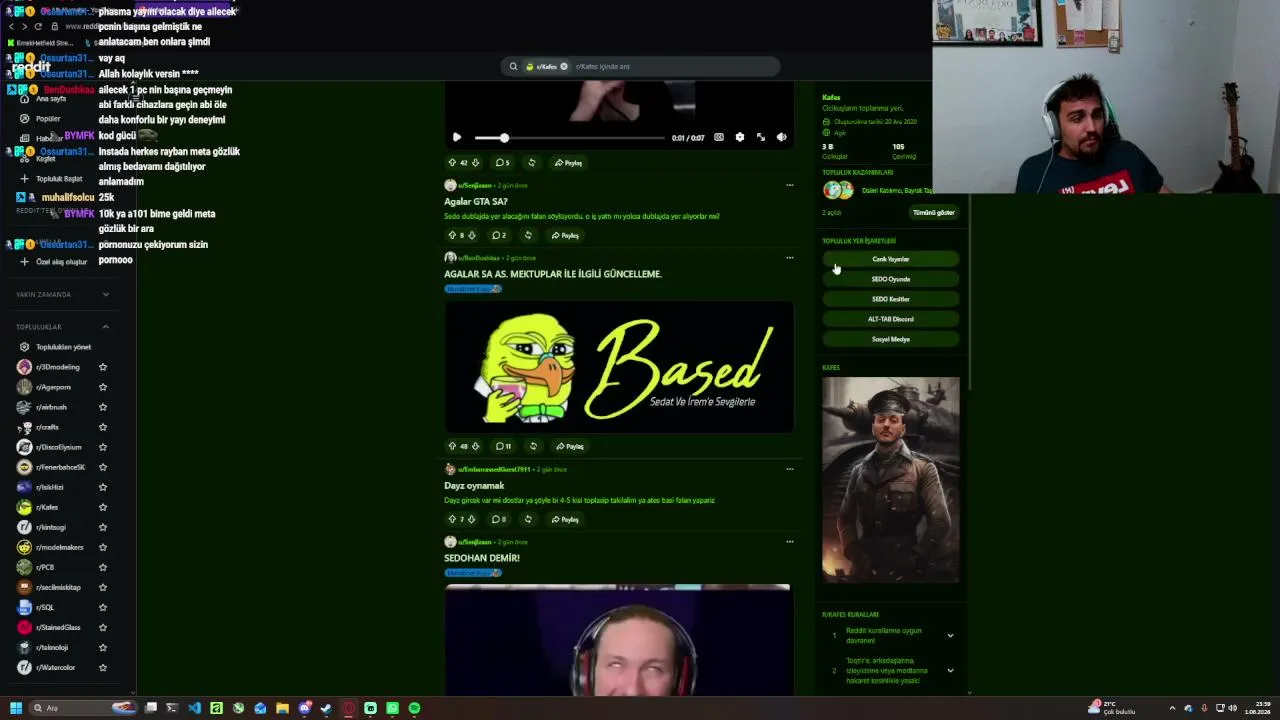The height and width of the screenshot is (720, 1280).
Task: Expand rule 2 in r/Kafes rules
Action: [x=950, y=670]
